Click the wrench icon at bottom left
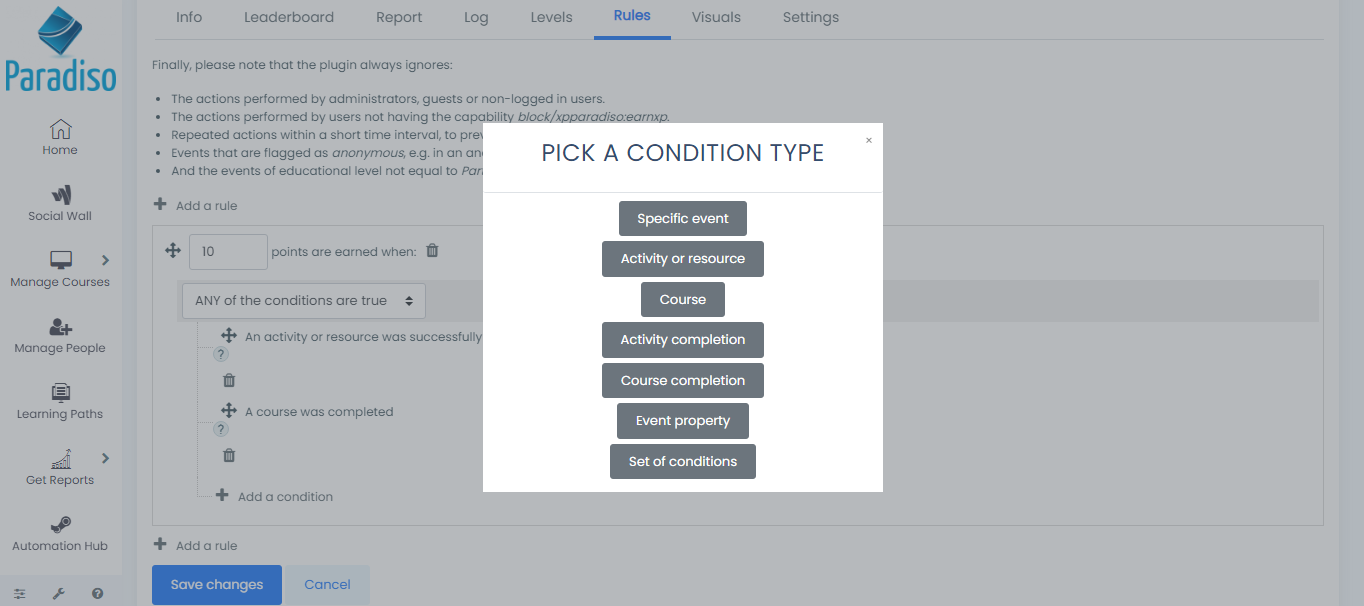1364x606 pixels. point(58,593)
